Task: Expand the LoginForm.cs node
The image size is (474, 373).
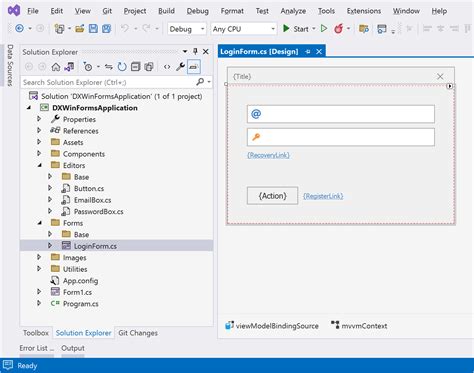Action: (50, 246)
